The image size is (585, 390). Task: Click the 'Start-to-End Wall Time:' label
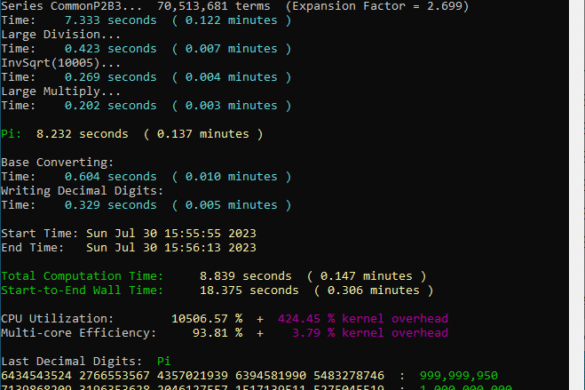tap(82, 290)
